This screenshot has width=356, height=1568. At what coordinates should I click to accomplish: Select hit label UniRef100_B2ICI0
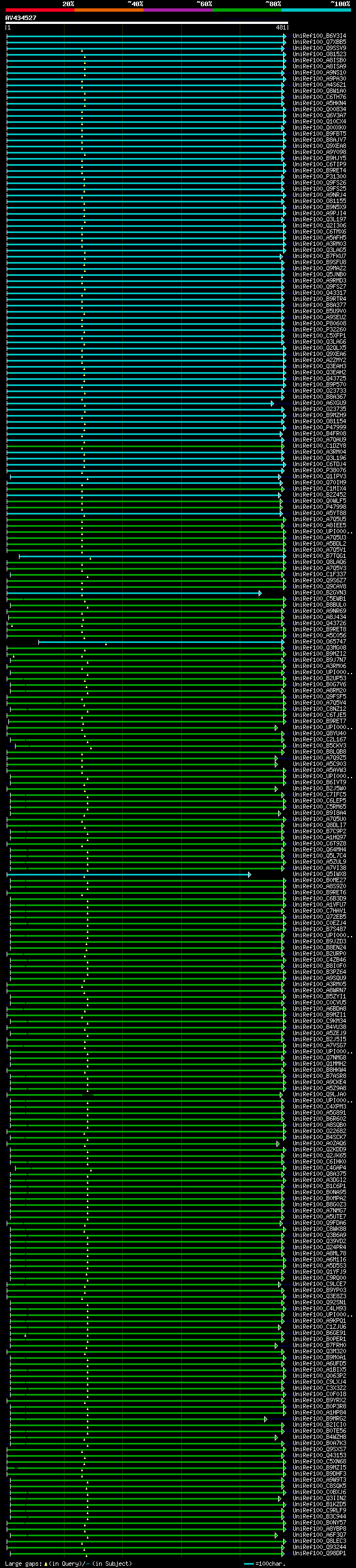coord(319,1424)
